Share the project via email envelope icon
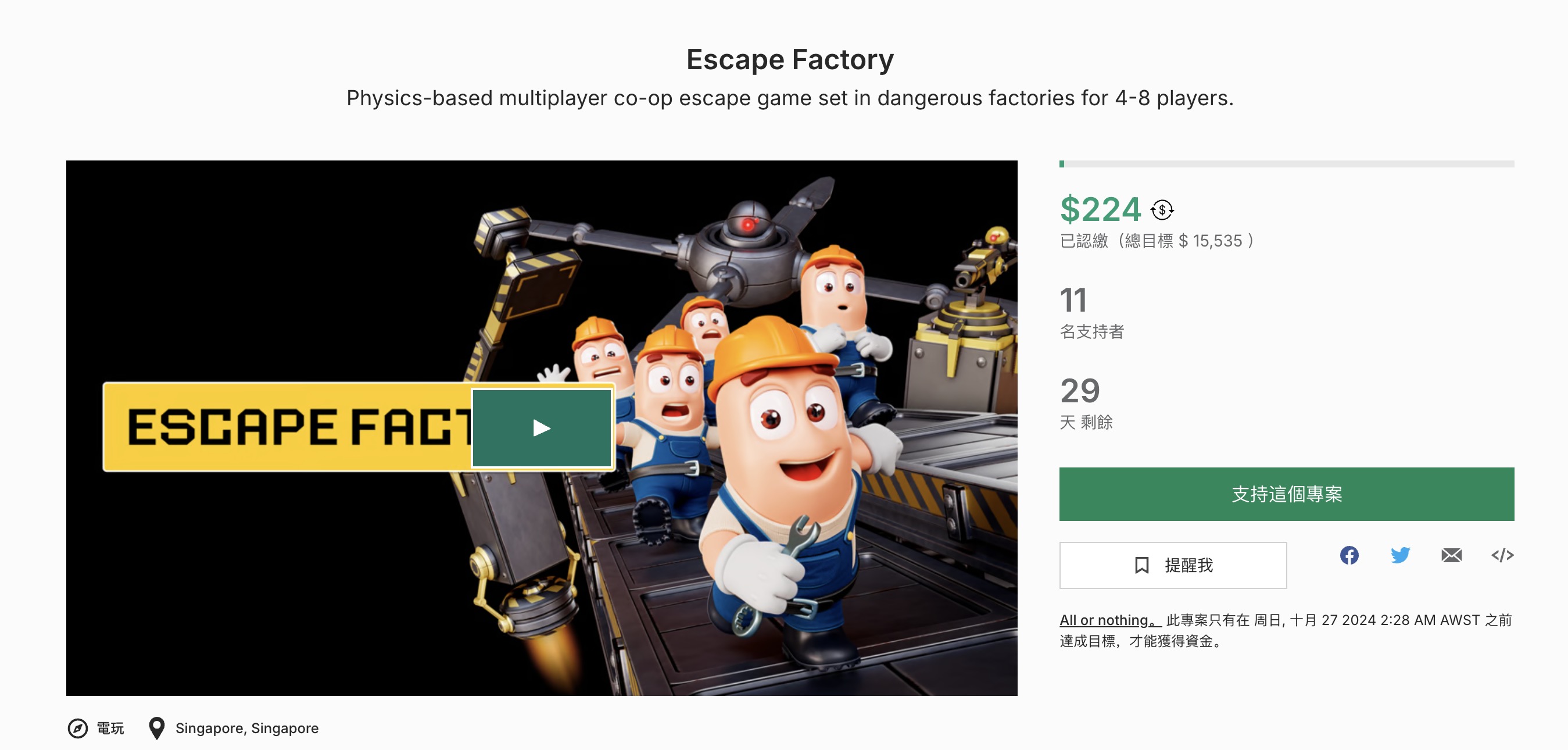The width and height of the screenshot is (1568, 750). click(1451, 555)
